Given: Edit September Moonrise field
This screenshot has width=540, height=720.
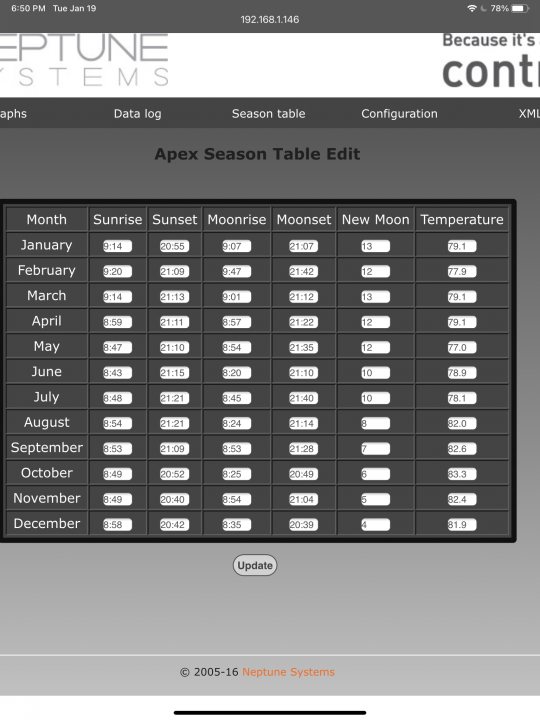Looking at the screenshot, I should click(x=236, y=448).
